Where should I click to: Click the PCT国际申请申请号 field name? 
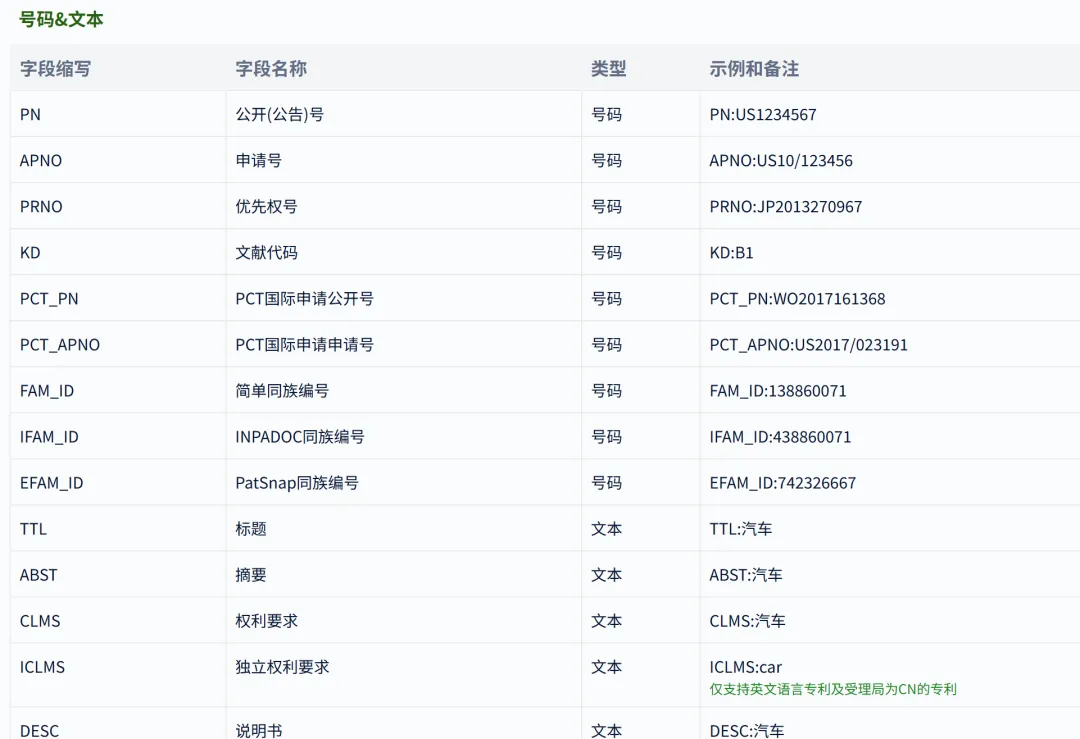coord(297,344)
